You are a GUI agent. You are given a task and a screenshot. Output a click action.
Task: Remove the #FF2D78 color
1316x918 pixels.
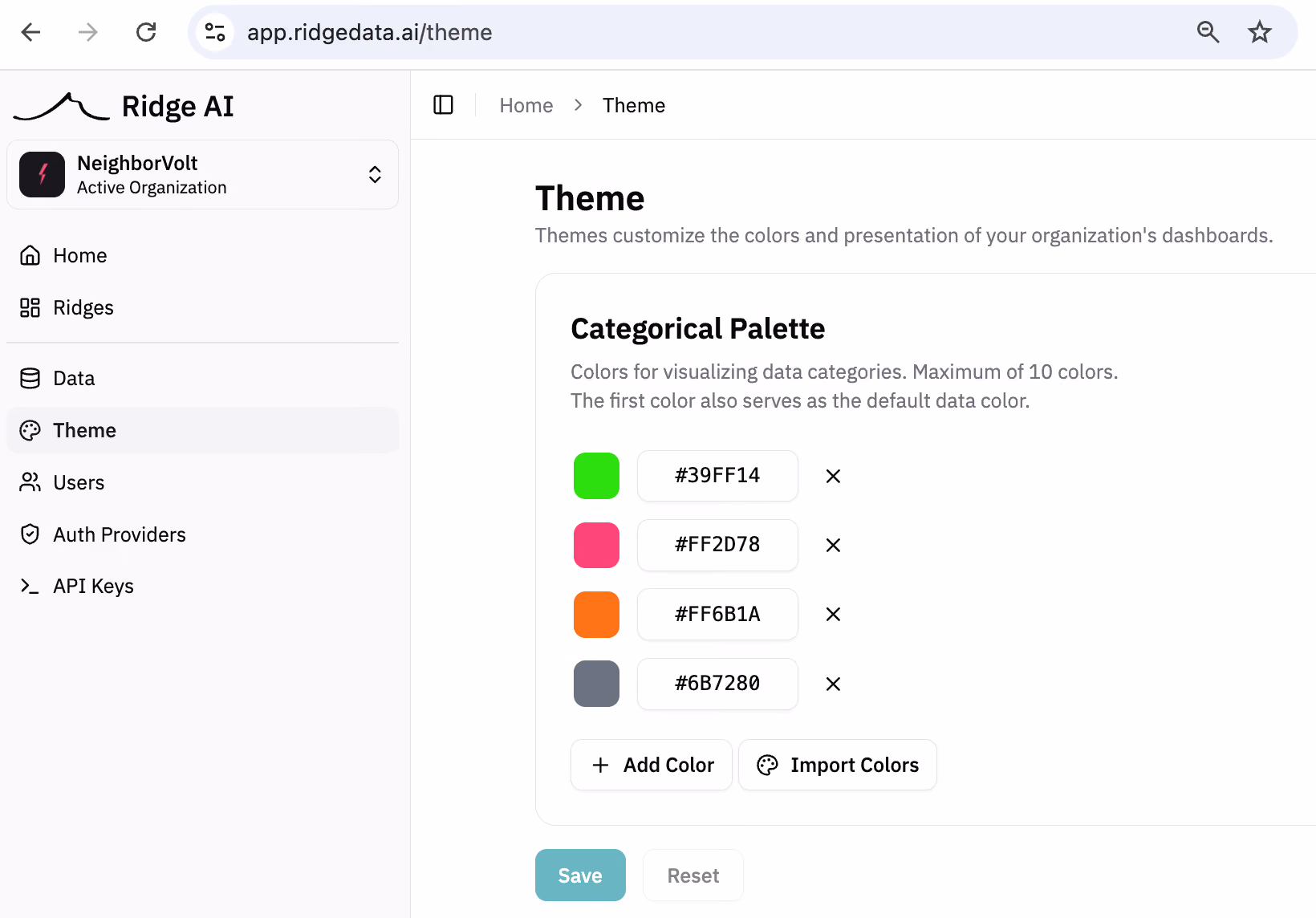coord(833,545)
